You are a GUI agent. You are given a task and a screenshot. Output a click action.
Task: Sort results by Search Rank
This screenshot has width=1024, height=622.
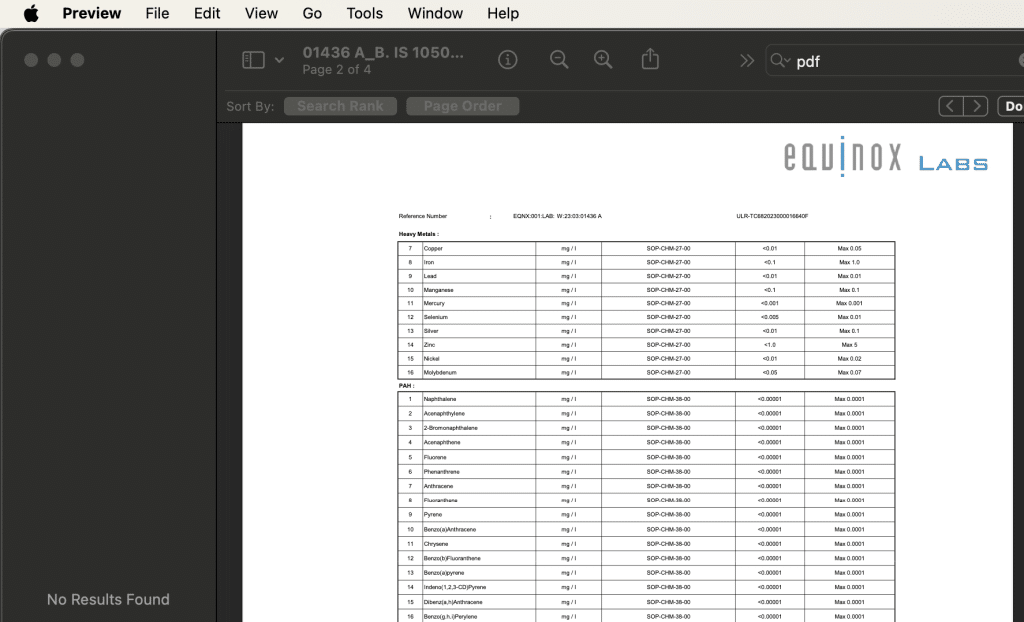[340, 106]
